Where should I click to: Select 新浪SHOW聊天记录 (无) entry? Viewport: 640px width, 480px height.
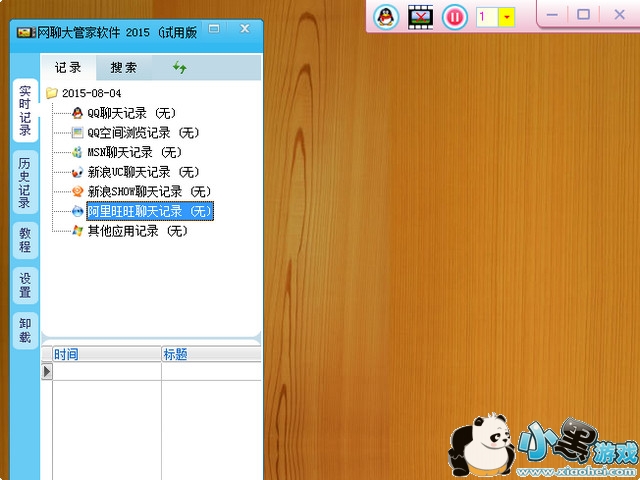click(x=149, y=191)
